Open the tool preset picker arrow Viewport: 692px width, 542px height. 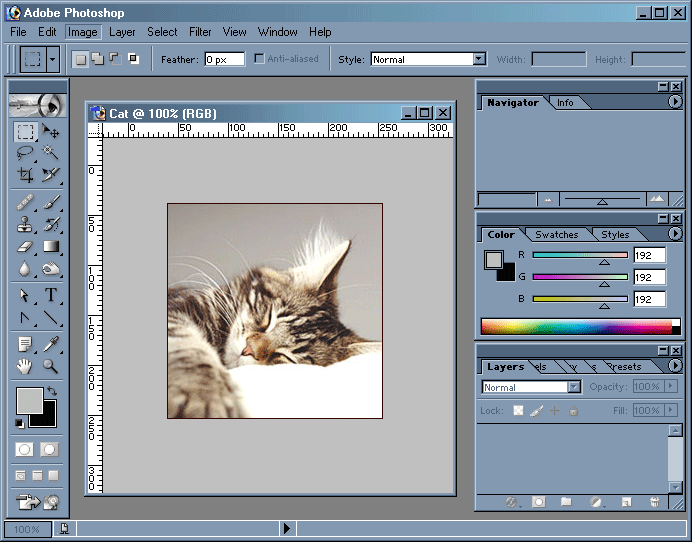tap(53, 59)
